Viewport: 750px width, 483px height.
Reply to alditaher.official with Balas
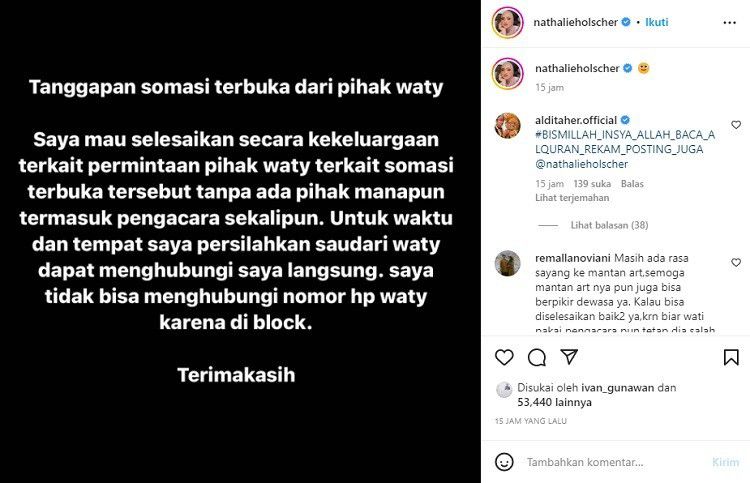632,184
